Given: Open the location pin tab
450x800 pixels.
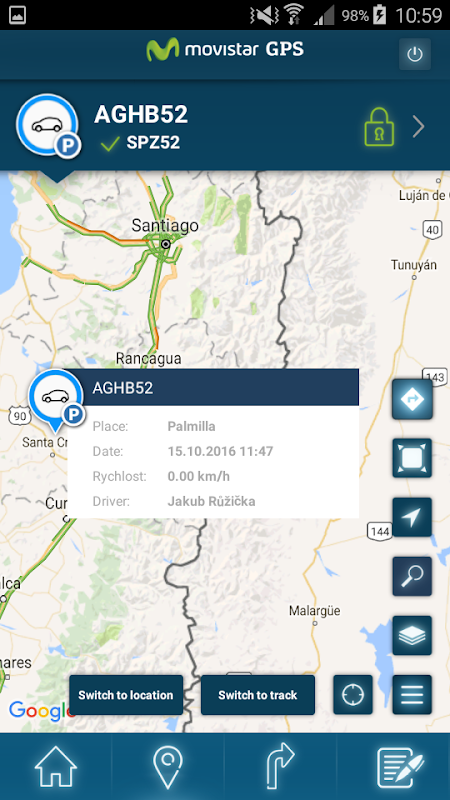Looking at the screenshot, I should [168, 766].
